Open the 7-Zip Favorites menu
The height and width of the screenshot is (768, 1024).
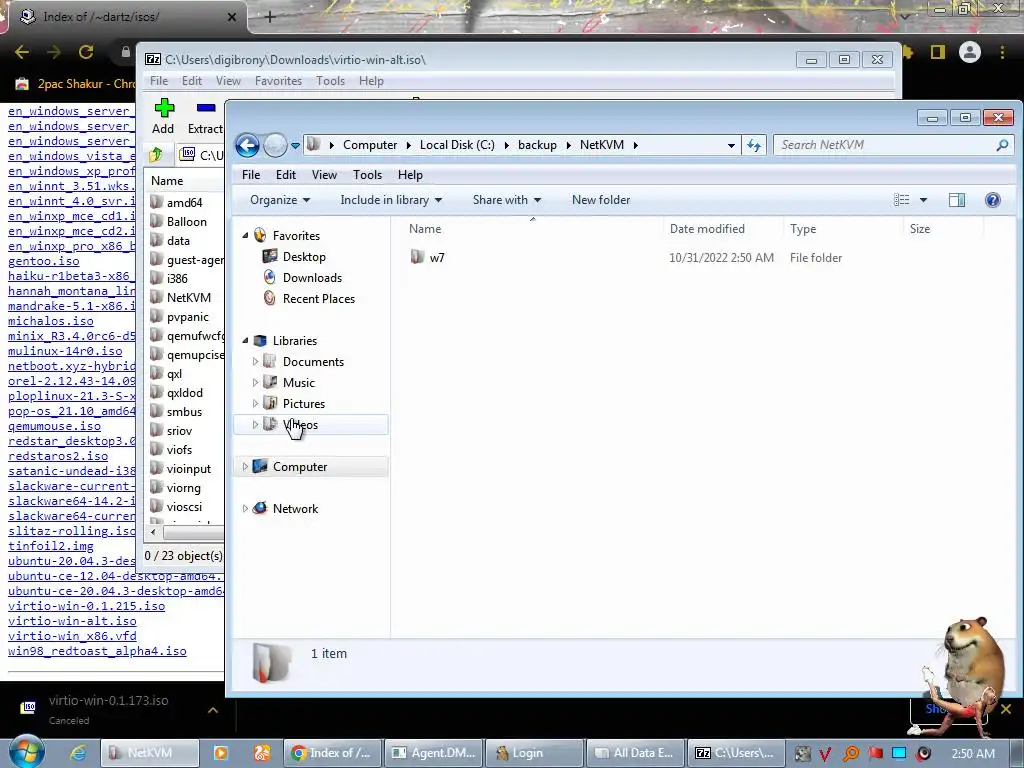[278, 81]
